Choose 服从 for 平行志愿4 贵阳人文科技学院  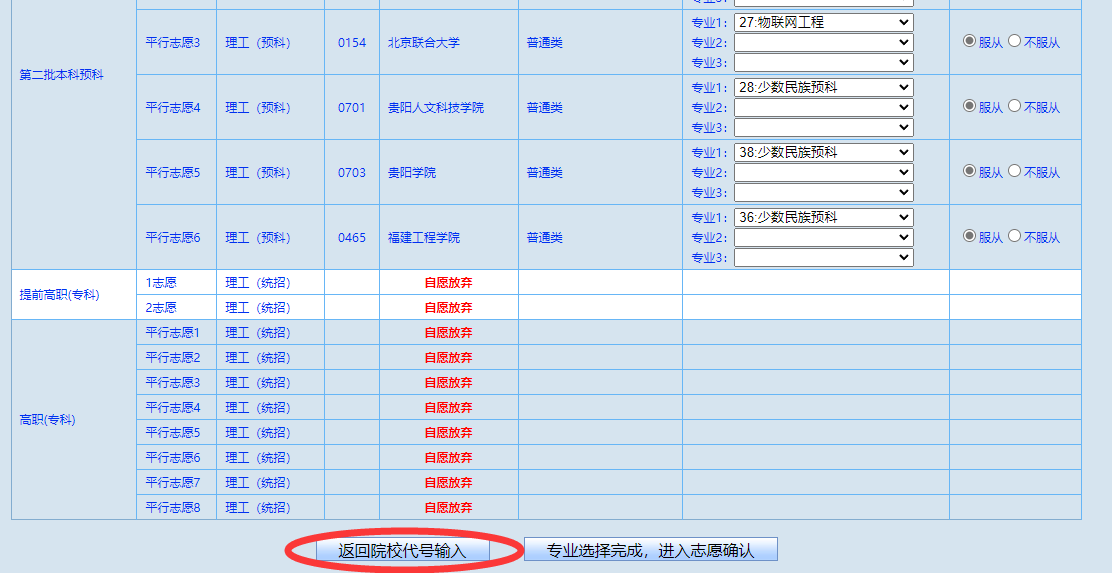(x=969, y=106)
